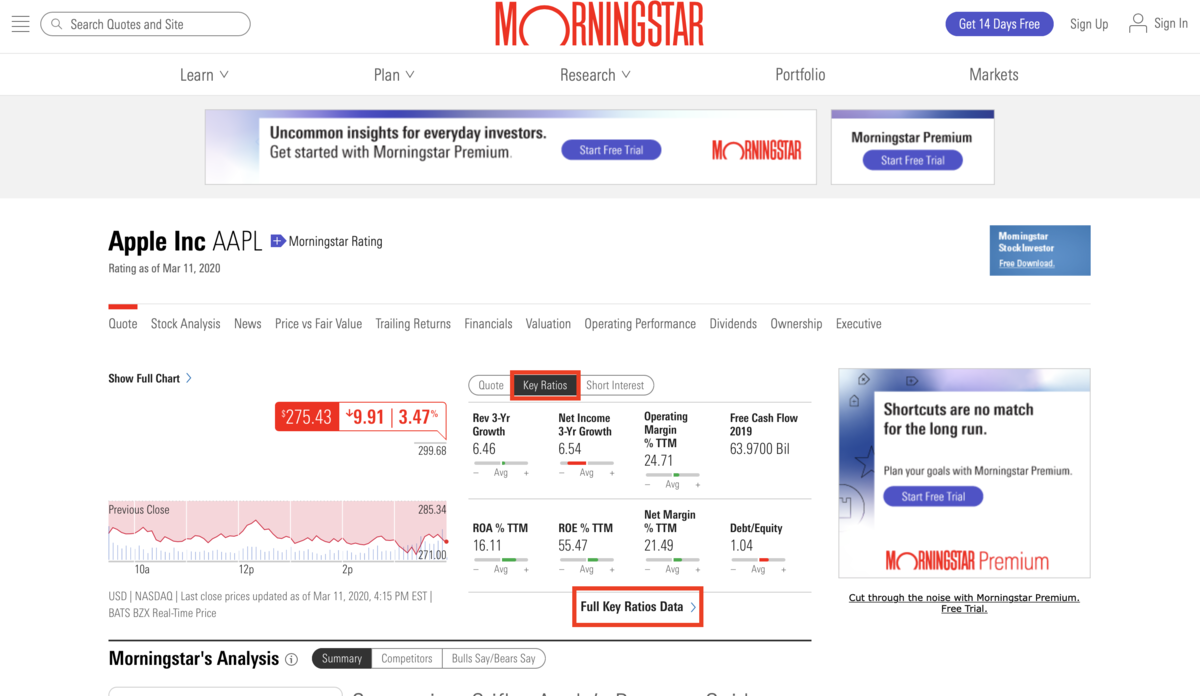Click Cut through the noise Premium link
The height and width of the screenshot is (696, 1200).
[x=964, y=602]
